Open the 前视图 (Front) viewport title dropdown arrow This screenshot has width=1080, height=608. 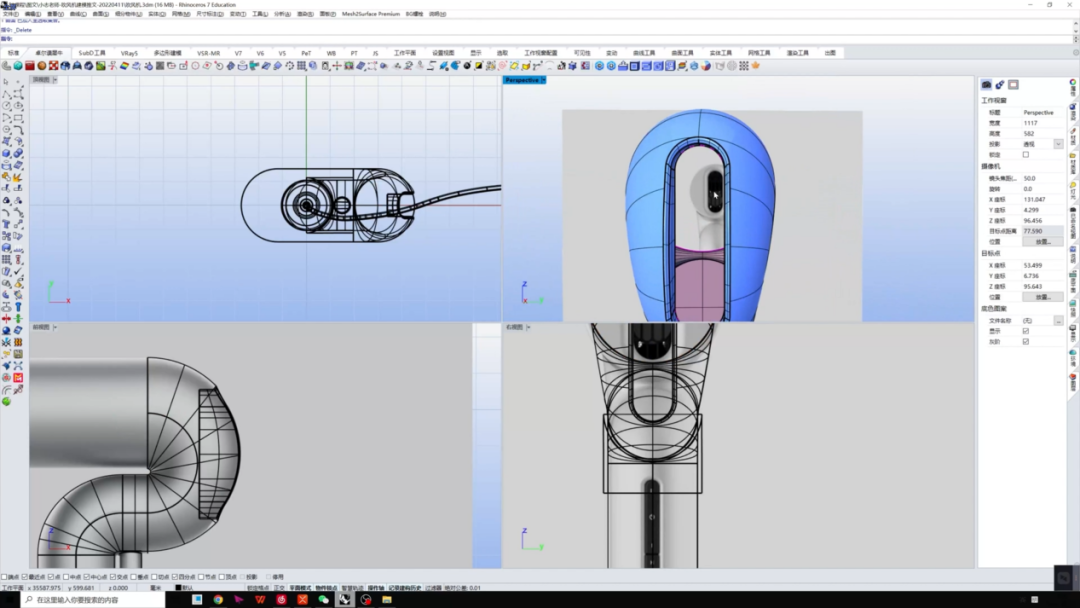click(x=54, y=328)
